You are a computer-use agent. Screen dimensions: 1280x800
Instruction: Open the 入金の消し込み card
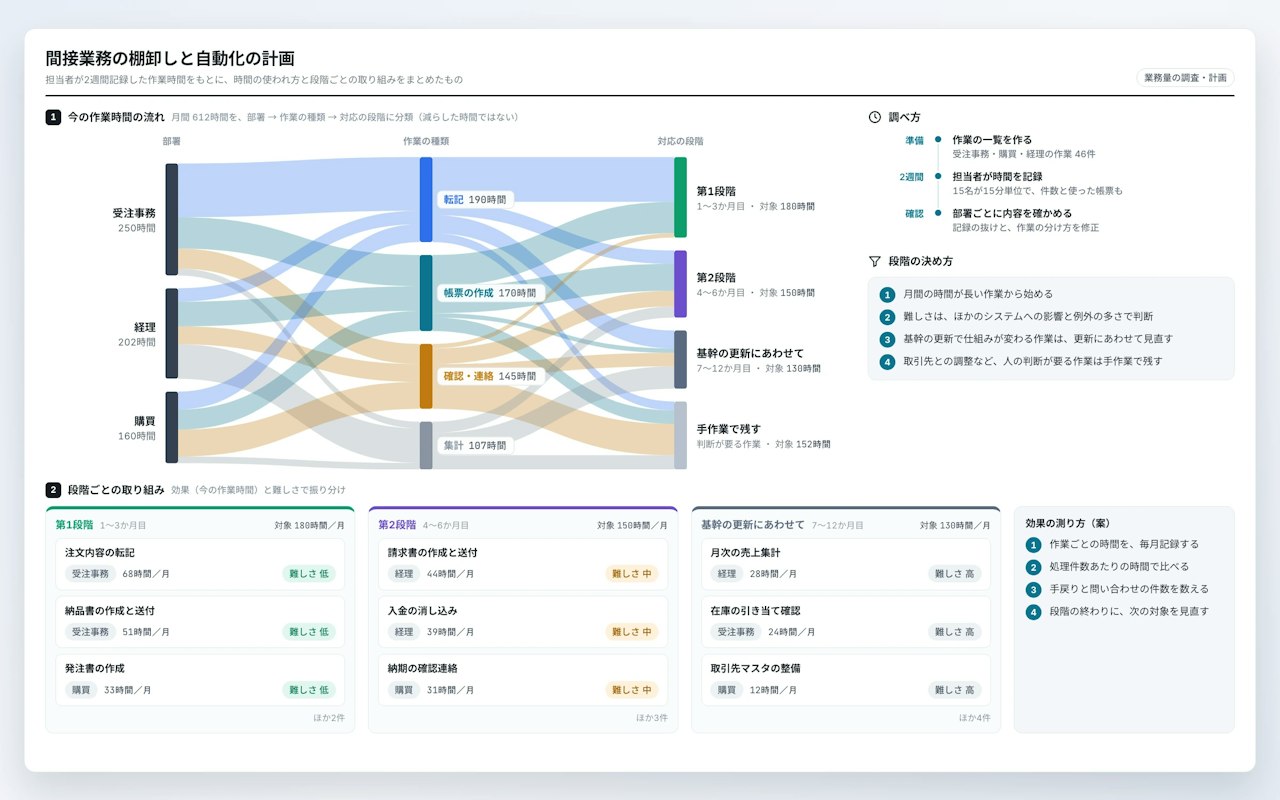point(523,622)
